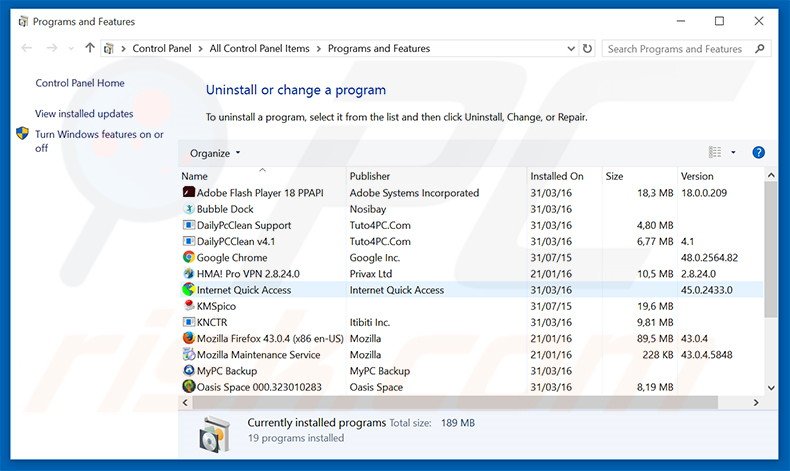The height and width of the screenshot is (471, 790).
Task: Click the 48.0.2564.82 version cell
Action: 709,257
